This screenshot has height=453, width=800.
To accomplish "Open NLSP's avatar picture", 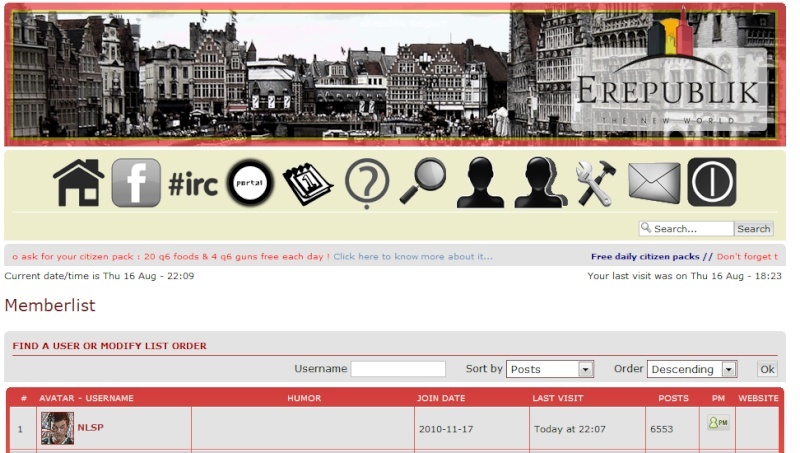I will tap(57, 428).
